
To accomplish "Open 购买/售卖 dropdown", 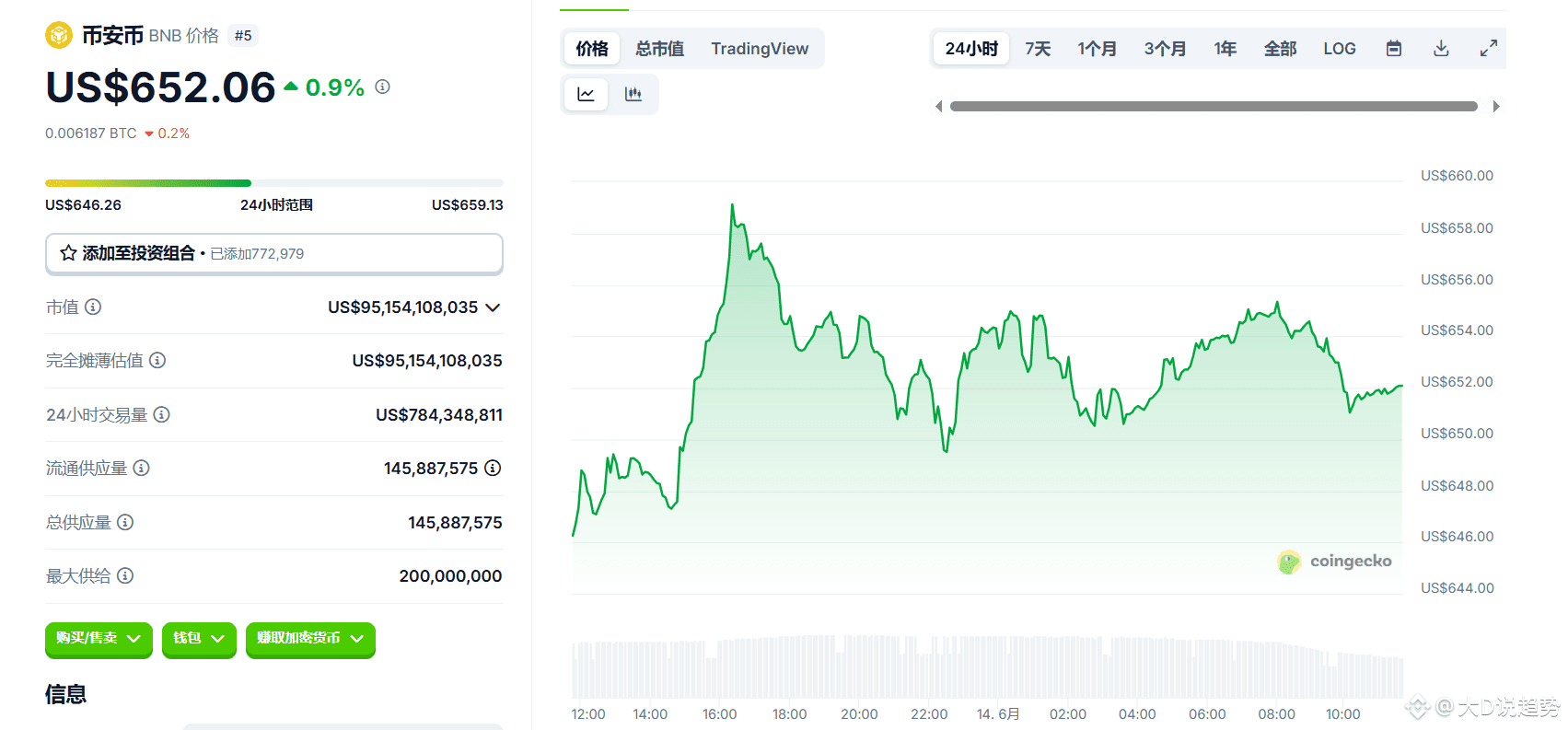I will (99, 639).
